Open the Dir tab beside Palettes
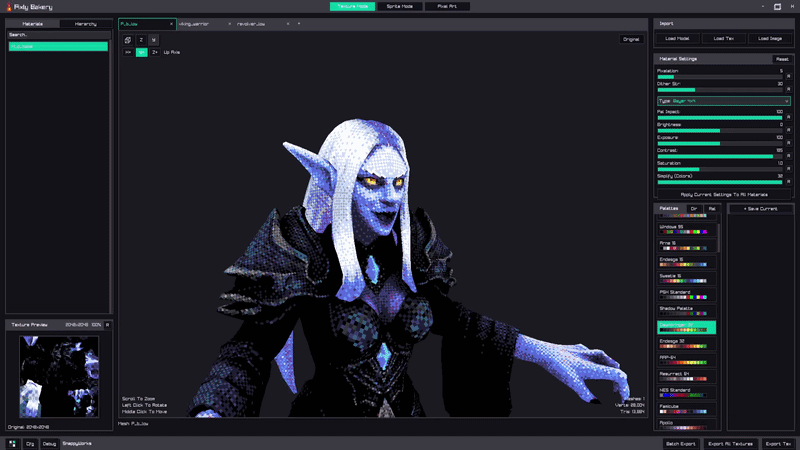The height and width of the screenshot is (450, 800). pyautogui.click(x=693, y=209)
